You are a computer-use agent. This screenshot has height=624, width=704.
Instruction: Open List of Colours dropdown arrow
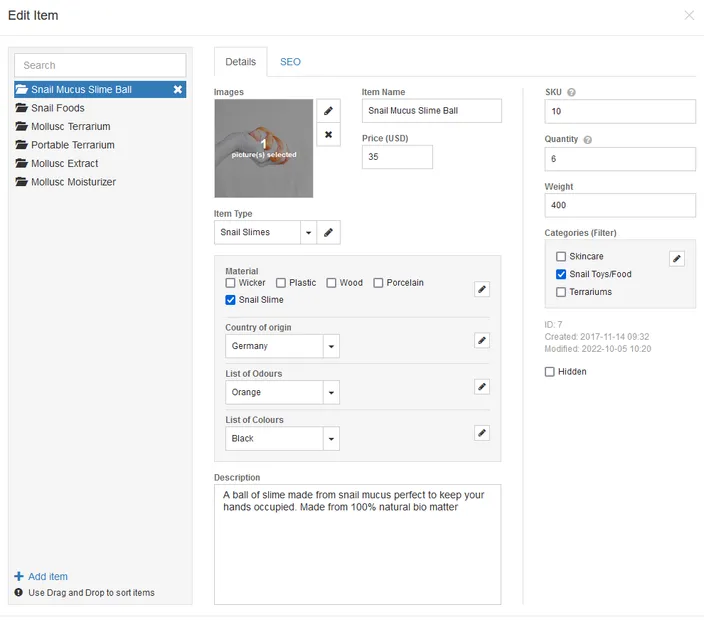(331, 439)
